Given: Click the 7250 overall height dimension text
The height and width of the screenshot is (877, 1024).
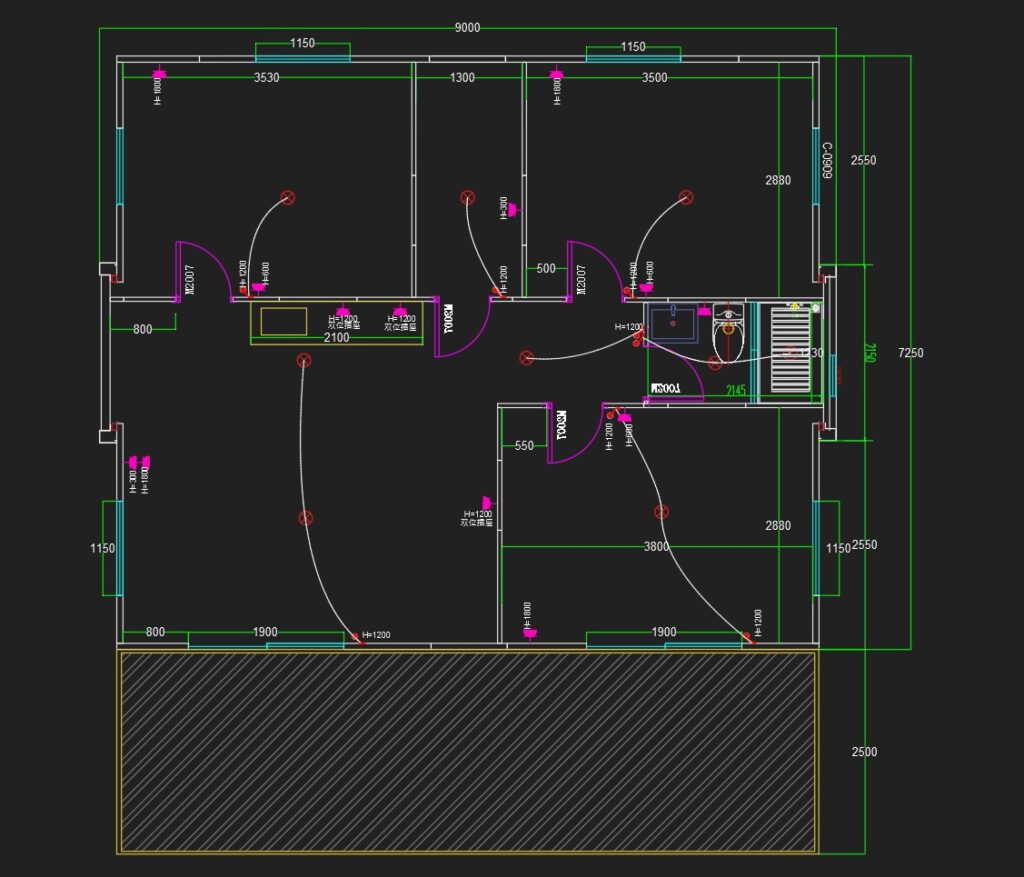Looking at the screenshot, I should [911, 353].
